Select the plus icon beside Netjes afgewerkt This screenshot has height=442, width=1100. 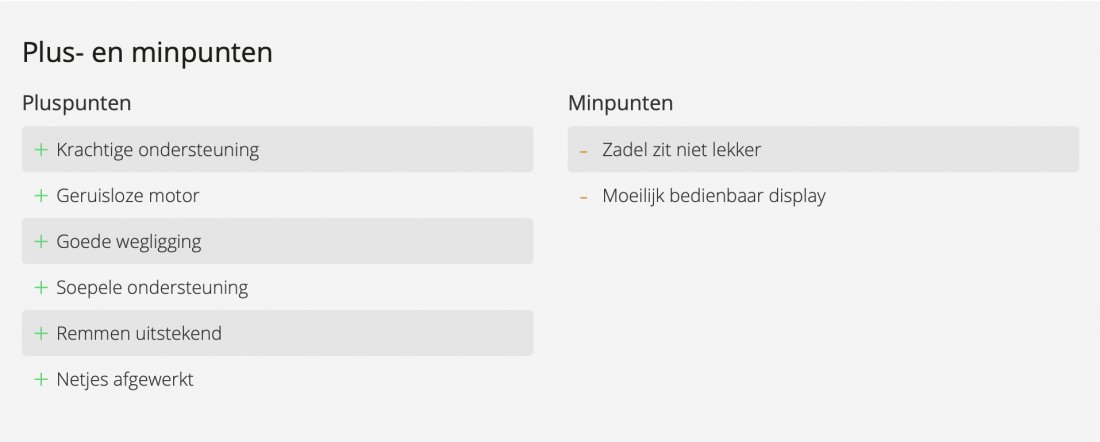pyautogui.click(x=41, y=380)
